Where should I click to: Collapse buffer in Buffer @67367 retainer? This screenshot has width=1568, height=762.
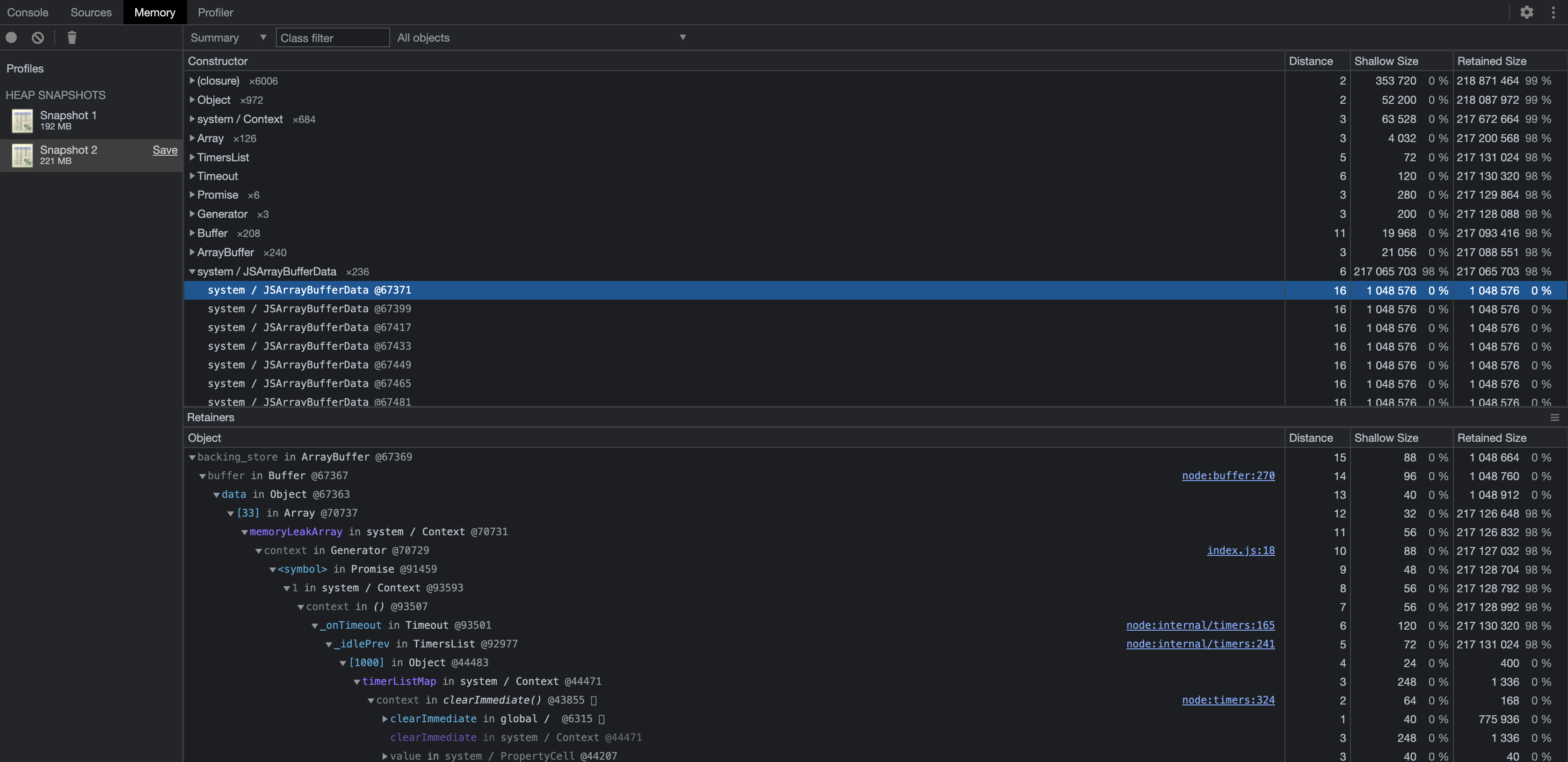point(202,476)
